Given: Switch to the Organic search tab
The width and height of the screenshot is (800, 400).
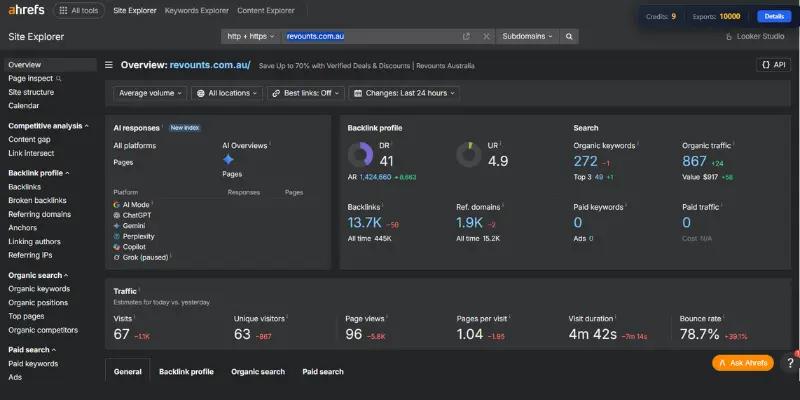Looking at the screenshot, I should 258,371.
